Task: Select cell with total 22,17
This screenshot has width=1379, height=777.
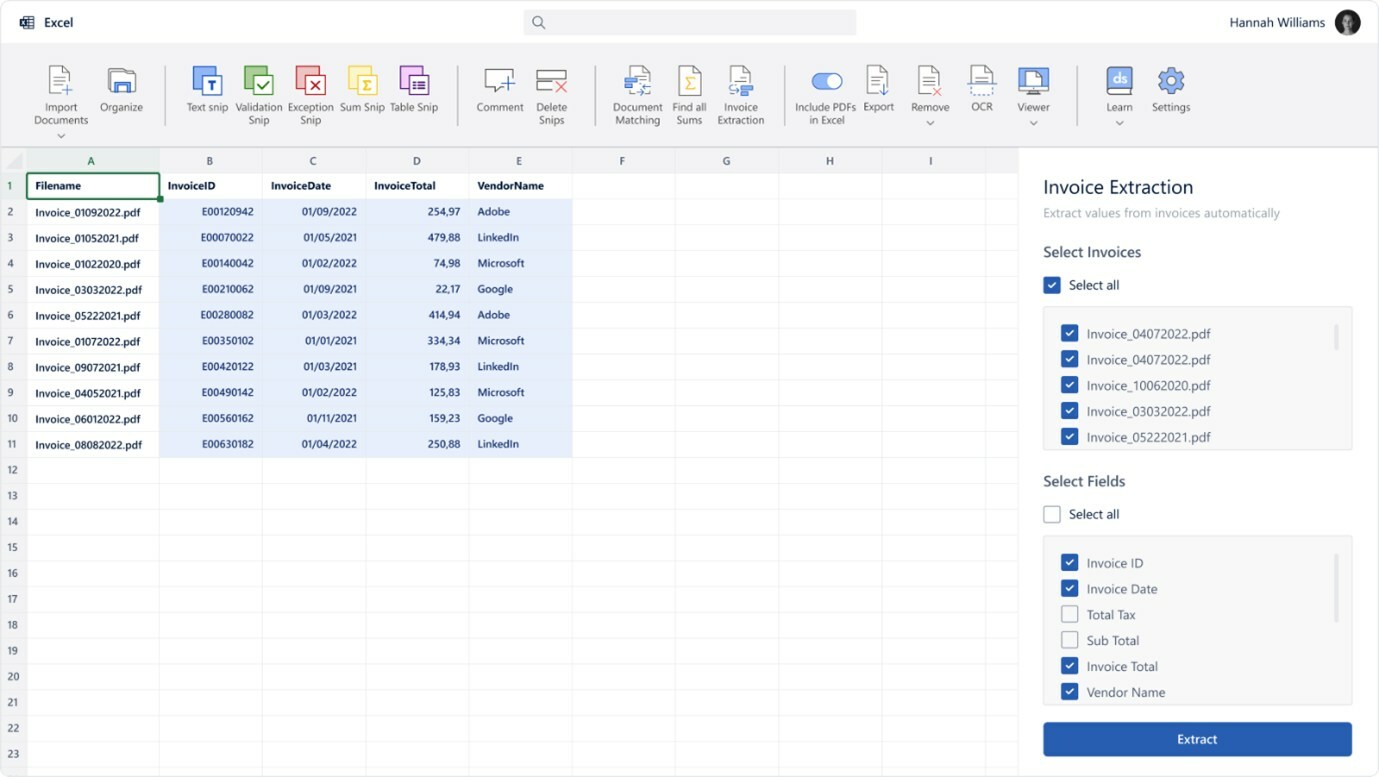Action: pyautogui.click(x=417, y=289)
